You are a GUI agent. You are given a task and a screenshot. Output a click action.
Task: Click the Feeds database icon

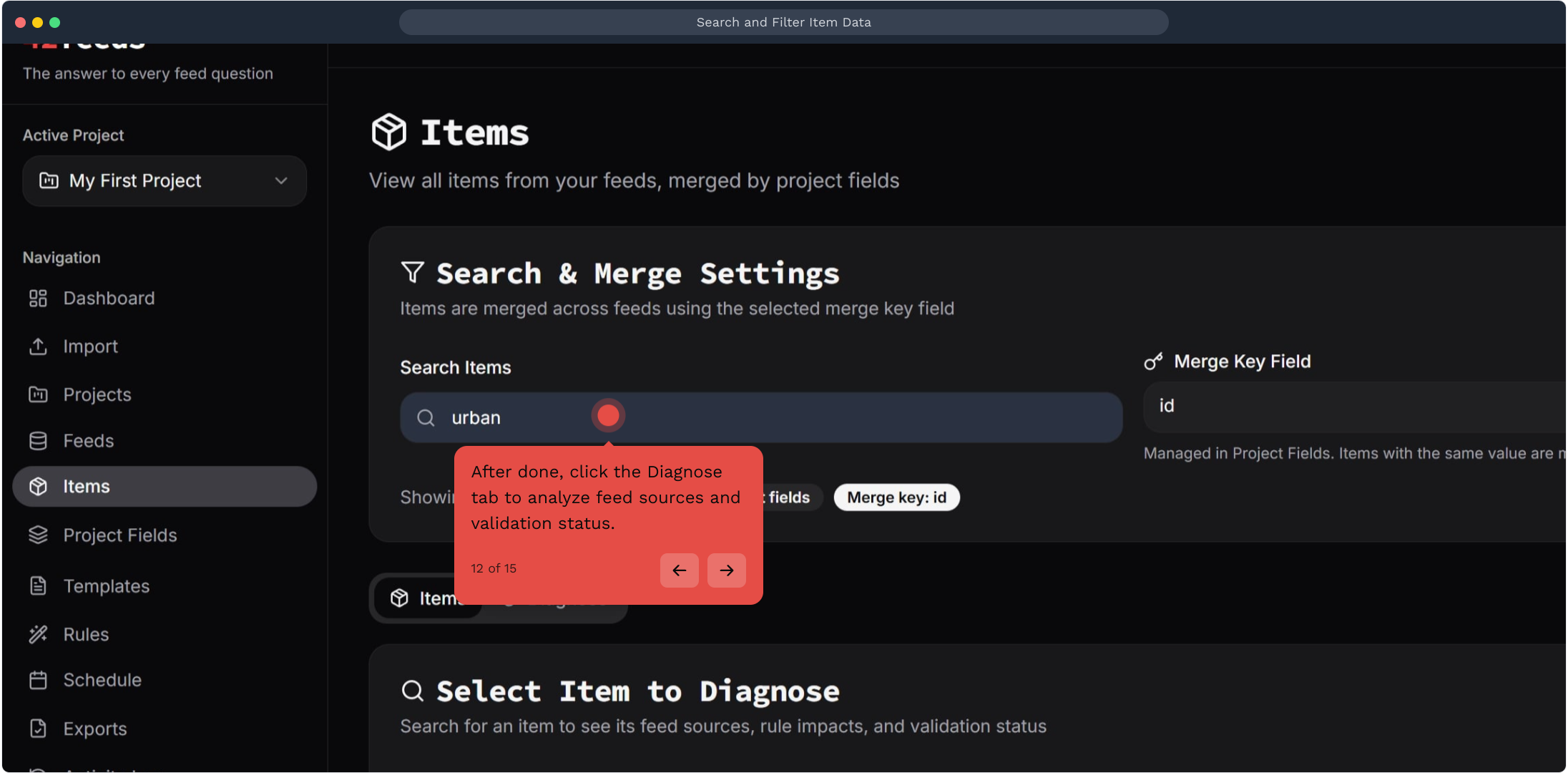coord(38,441)
